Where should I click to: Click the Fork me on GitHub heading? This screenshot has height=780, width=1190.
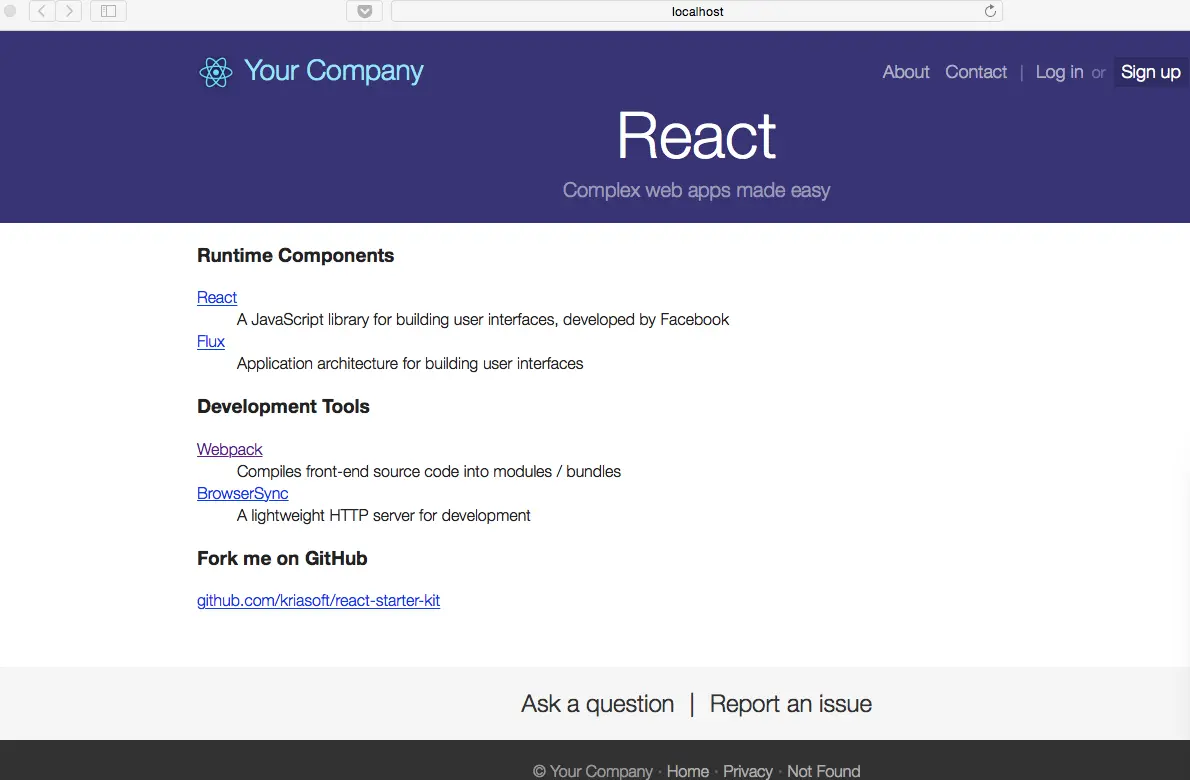282,558
